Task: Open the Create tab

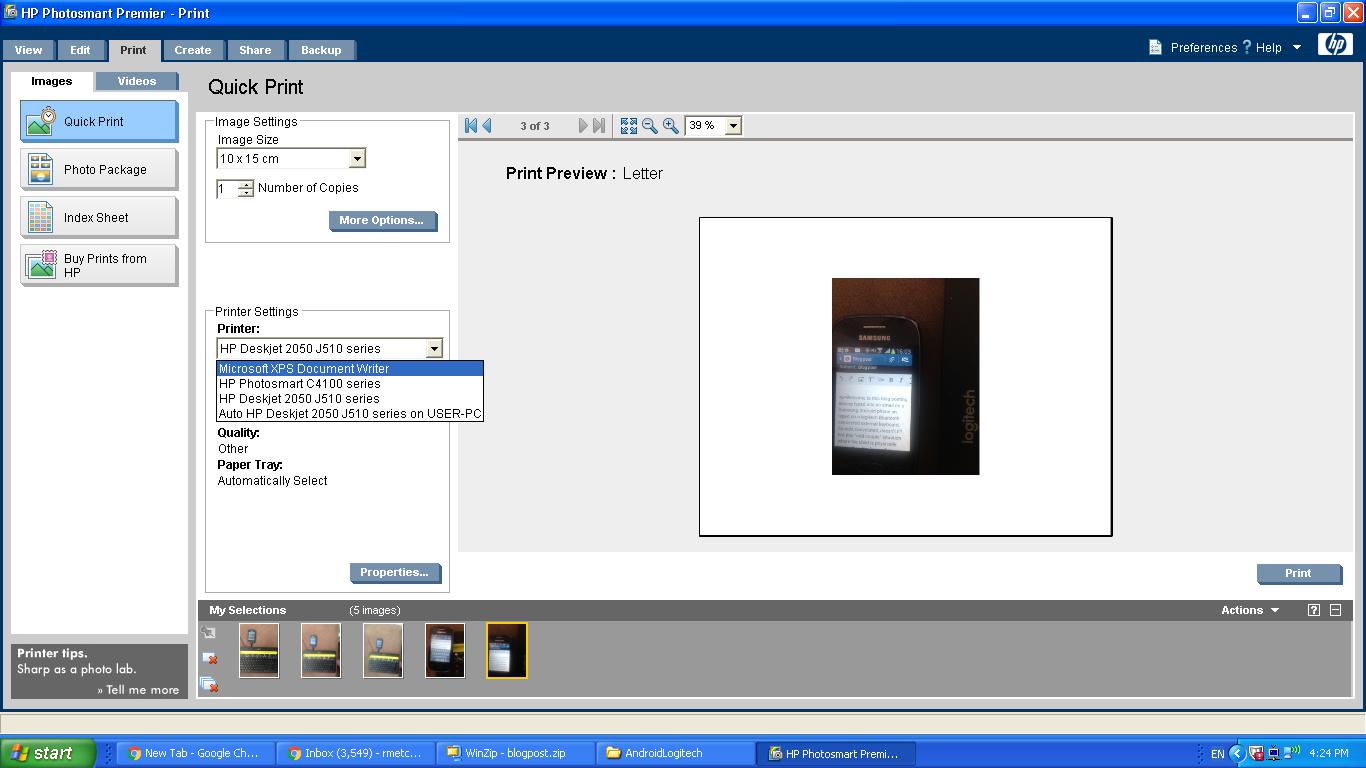Action: coord(193,50)
